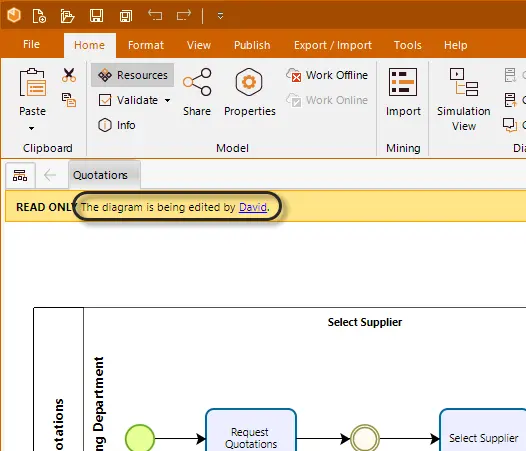526x451 pixels.
Task: Select Work Online
Action: pos(327,100)
